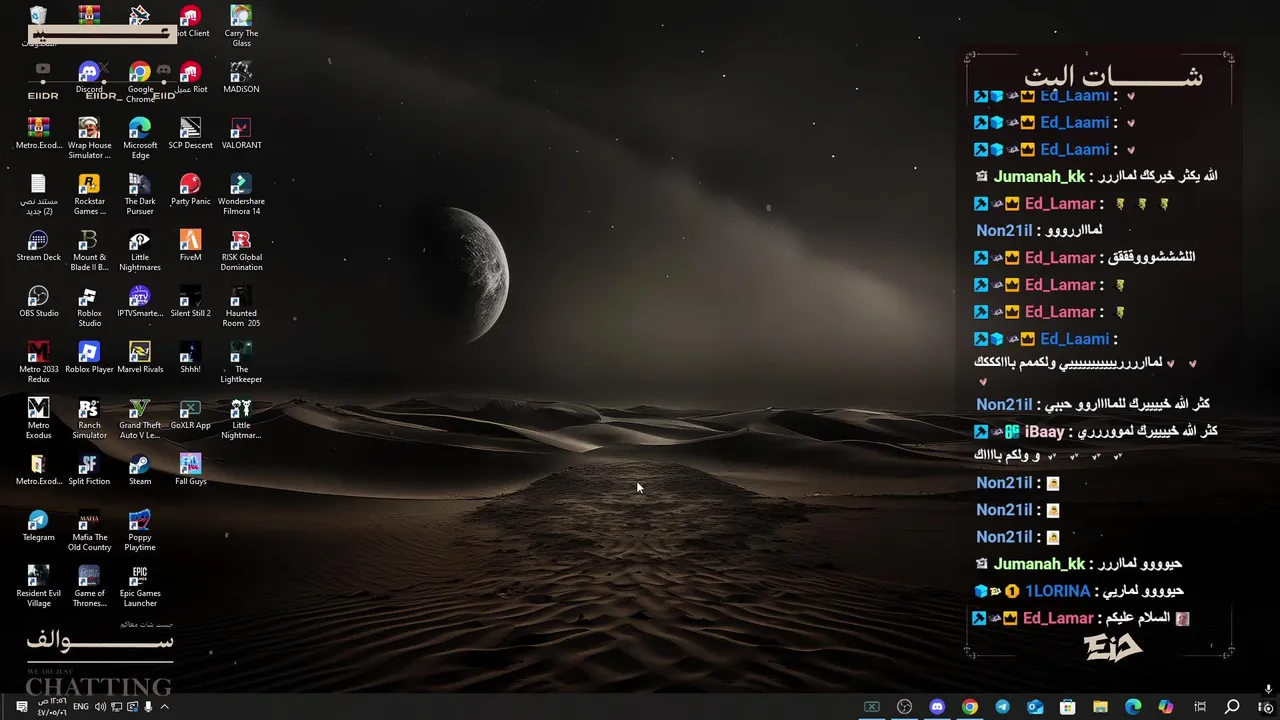Launch Split Fiction shortcut
This screenshot has width=1280, height=720.
pos(89,469)
